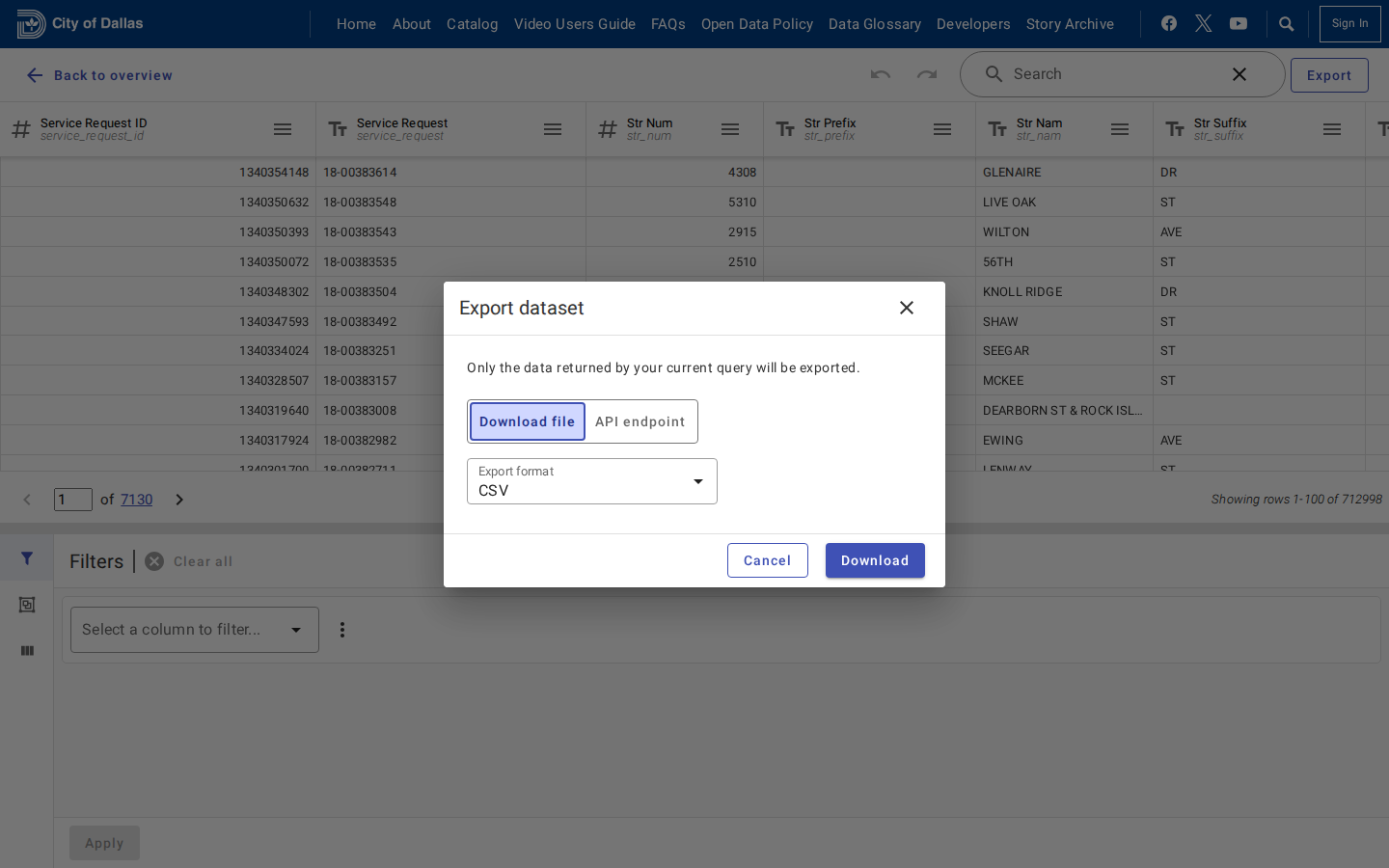Viewport: 1389px width, 868px height.
Task: Click the Clear all circle-x icon
Action: pyautogui.click(x=154, y=561)
